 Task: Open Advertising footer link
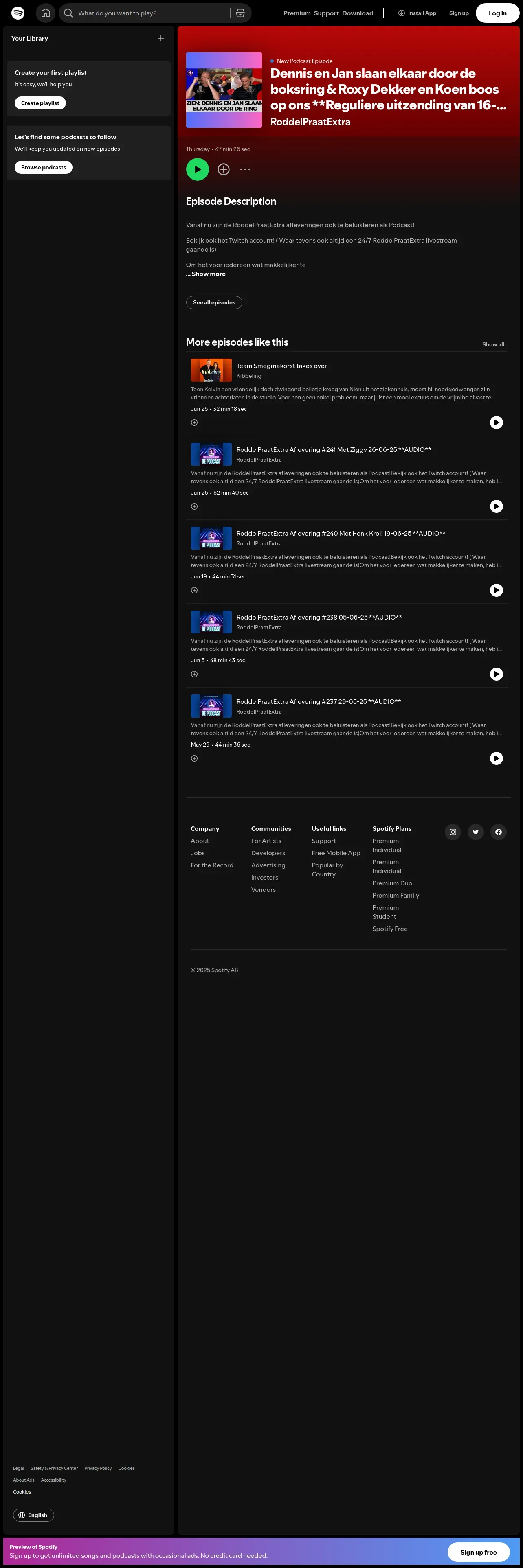coord(268,865)
